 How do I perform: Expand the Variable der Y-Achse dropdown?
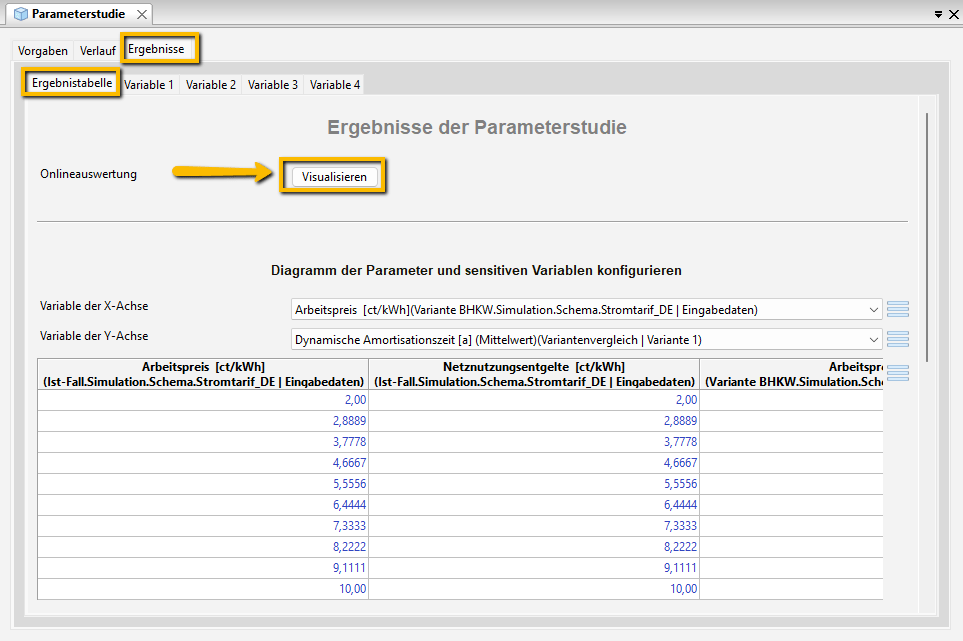point(874,339)
